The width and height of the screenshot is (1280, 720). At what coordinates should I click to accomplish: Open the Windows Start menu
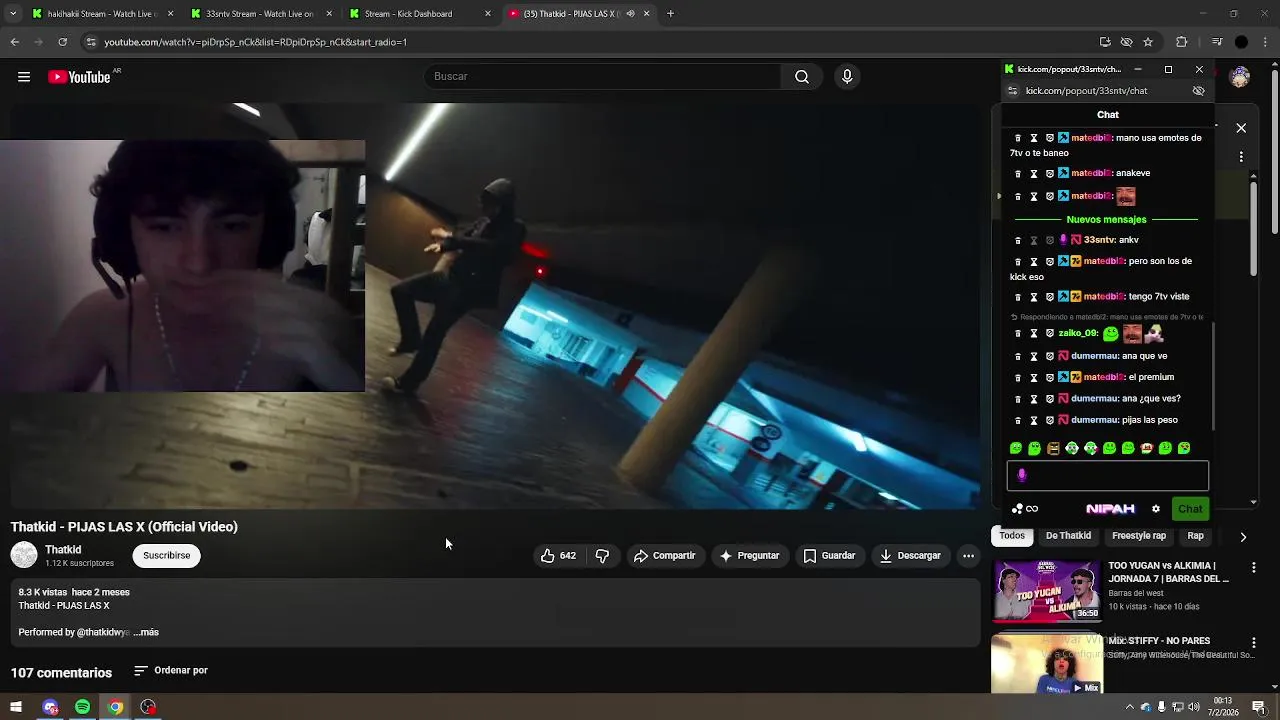[16, 707]
